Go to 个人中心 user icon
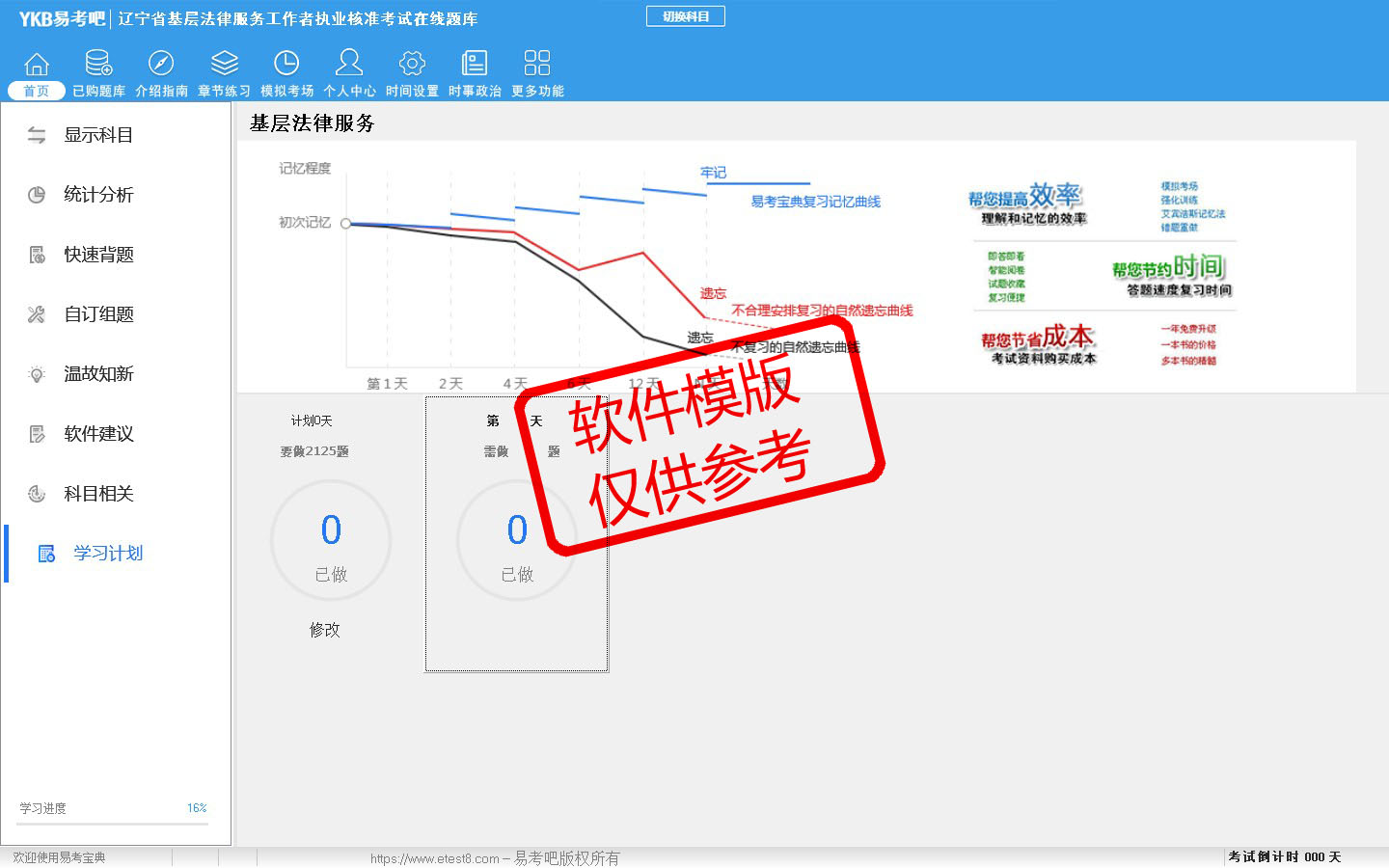The width and height of the screenshot is (1389, 868). (x=349, y=65)
